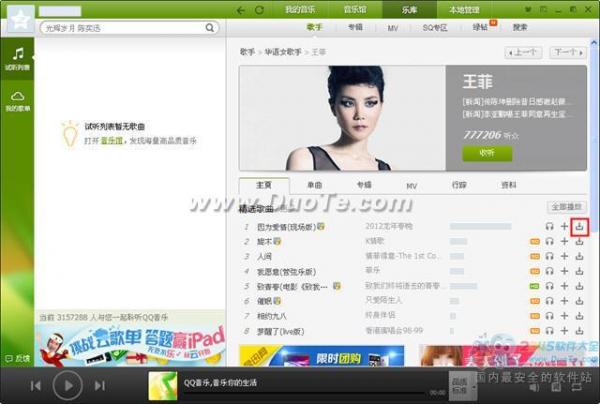Click 反馈 feedback link in sidebar
The width and height of the screenshot is (600, 404).
coord(18,358)
